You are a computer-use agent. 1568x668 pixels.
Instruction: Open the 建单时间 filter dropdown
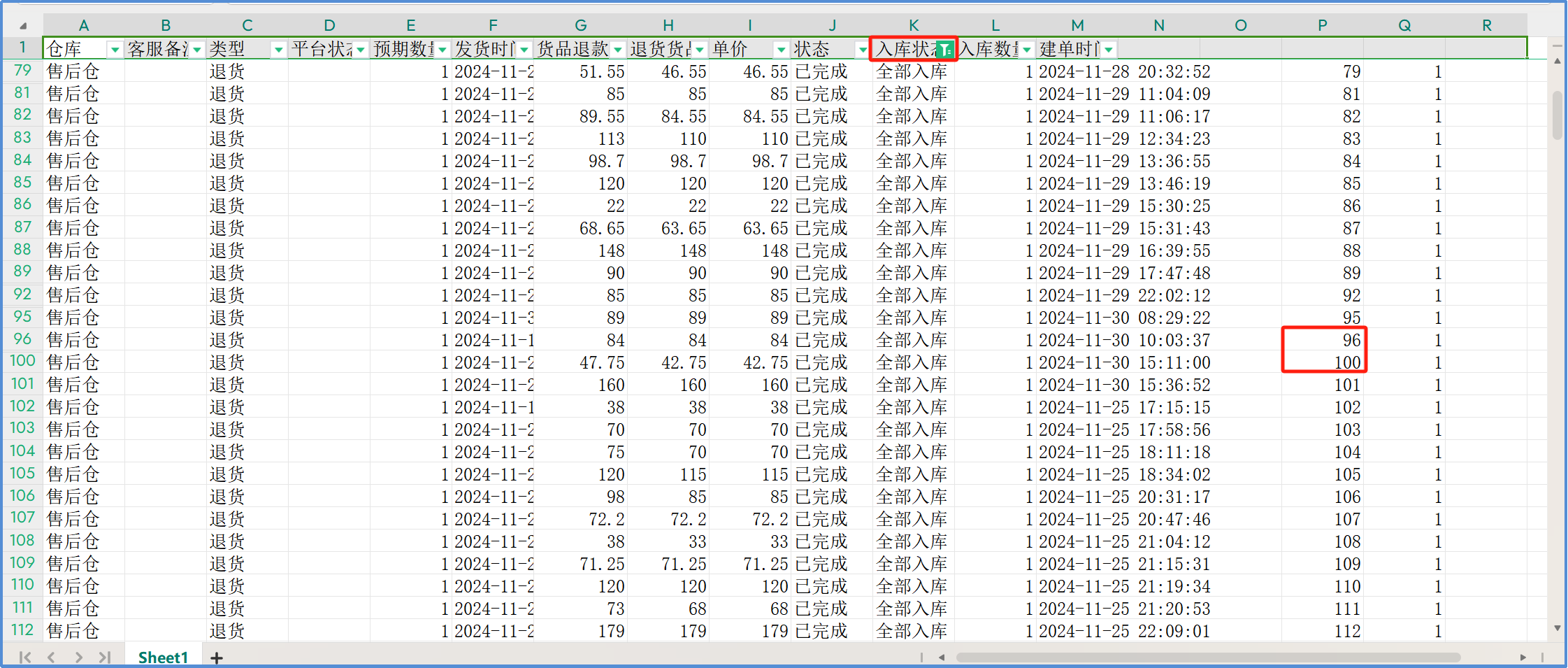coord(1109,50)
